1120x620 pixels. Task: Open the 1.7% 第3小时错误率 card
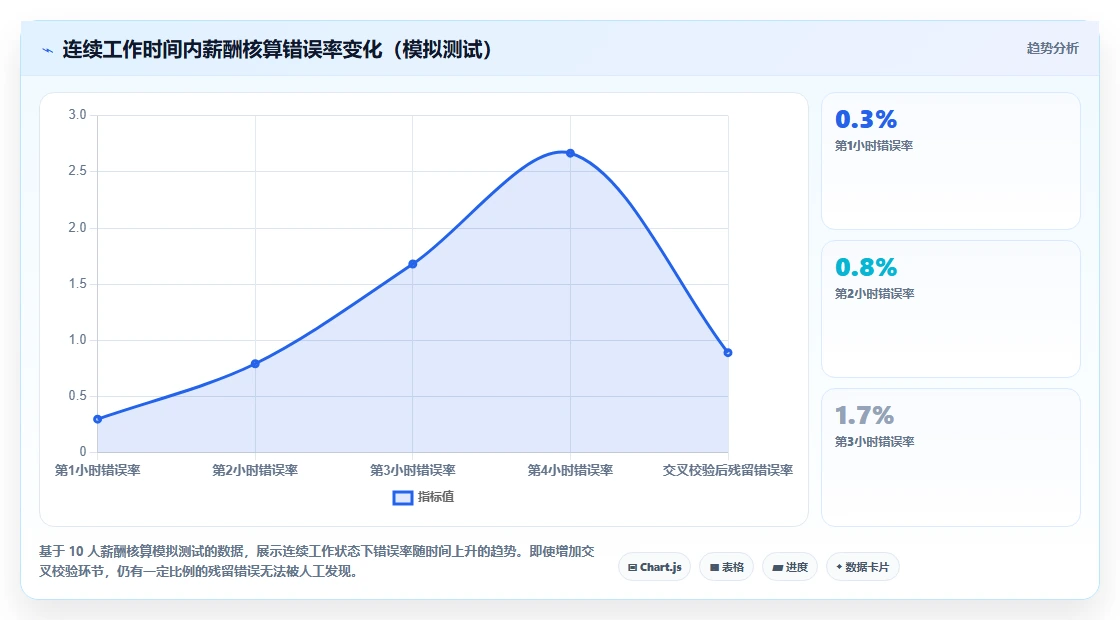click(951, 457)
